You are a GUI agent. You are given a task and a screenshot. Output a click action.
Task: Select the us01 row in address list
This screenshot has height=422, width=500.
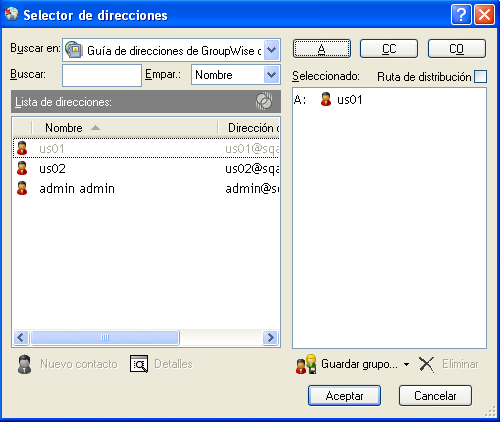click(x=146, y=148)
